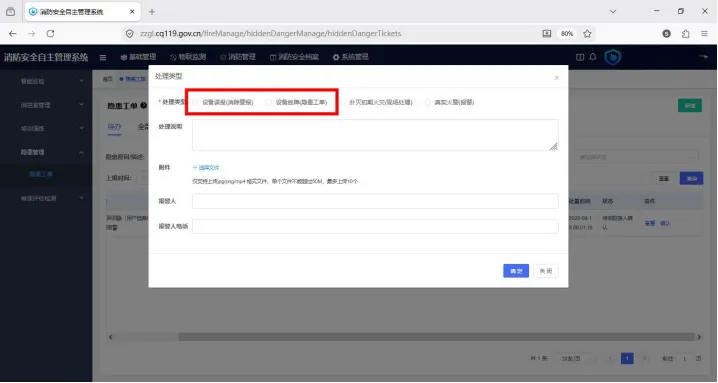Select 真实火警(报警) radio option

449,102
